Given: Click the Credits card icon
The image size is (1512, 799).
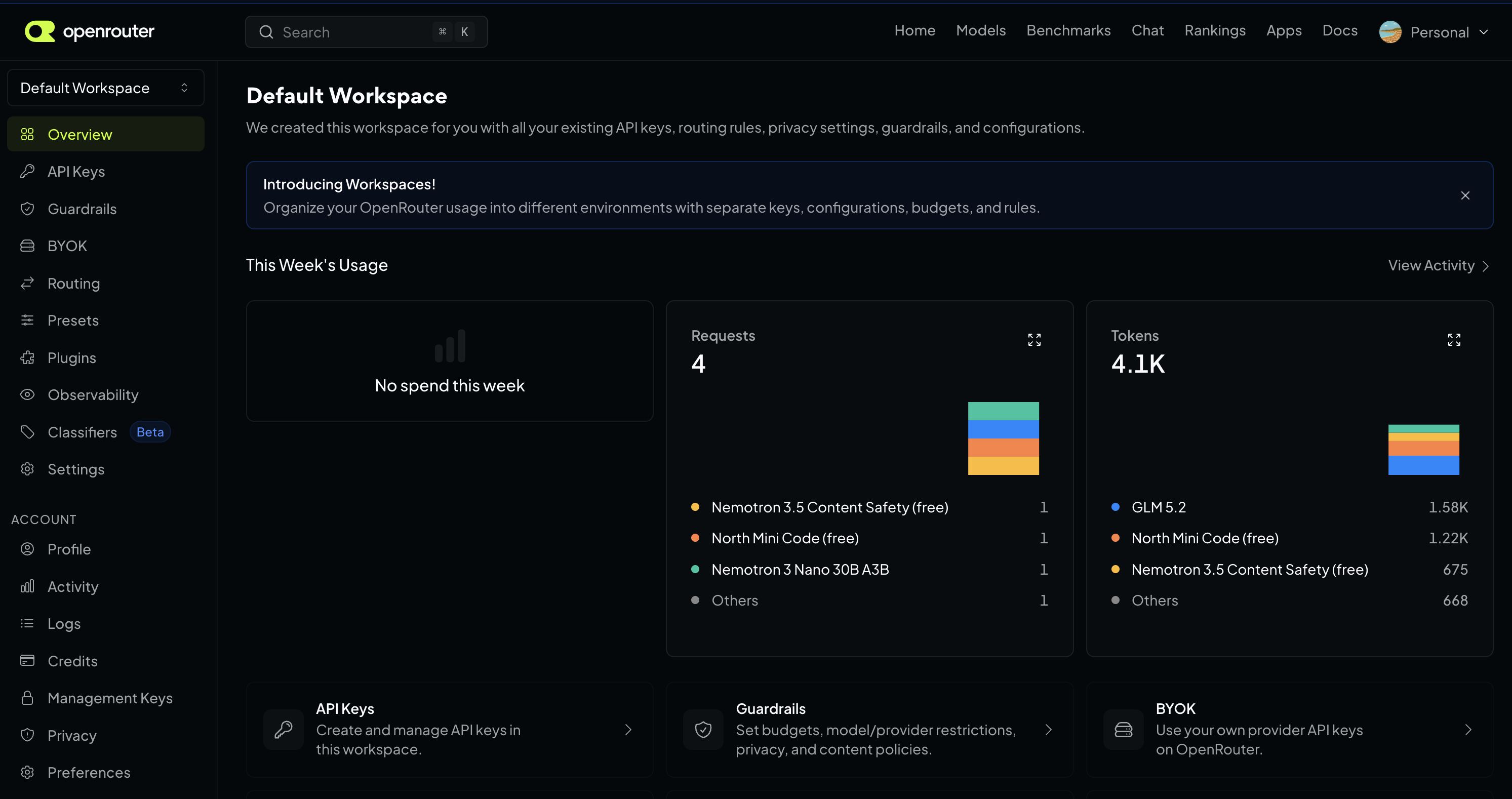Looking at the screenshot, I should tap(27, 661).
